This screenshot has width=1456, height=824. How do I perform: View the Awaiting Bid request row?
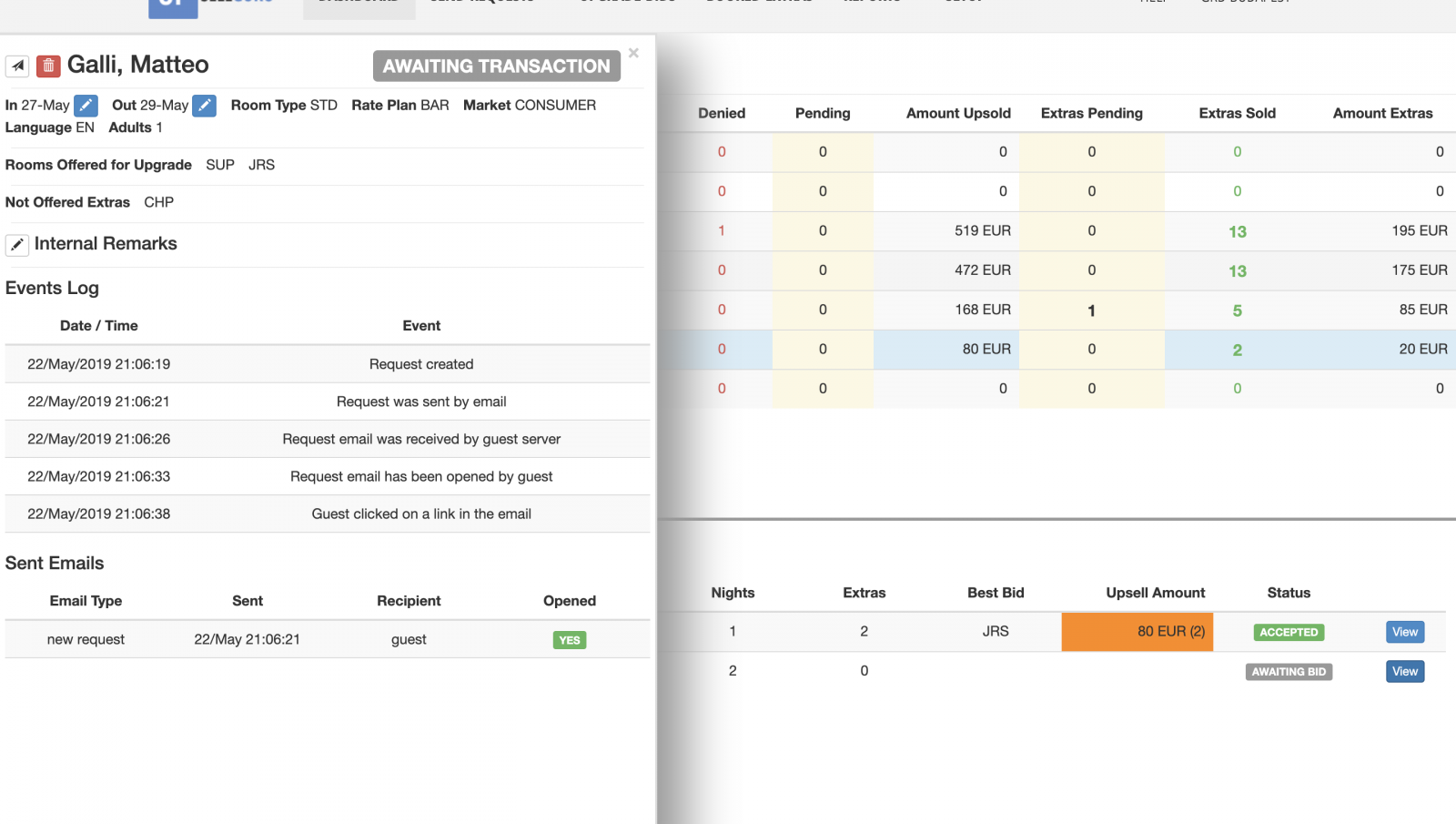[1404, 672]
